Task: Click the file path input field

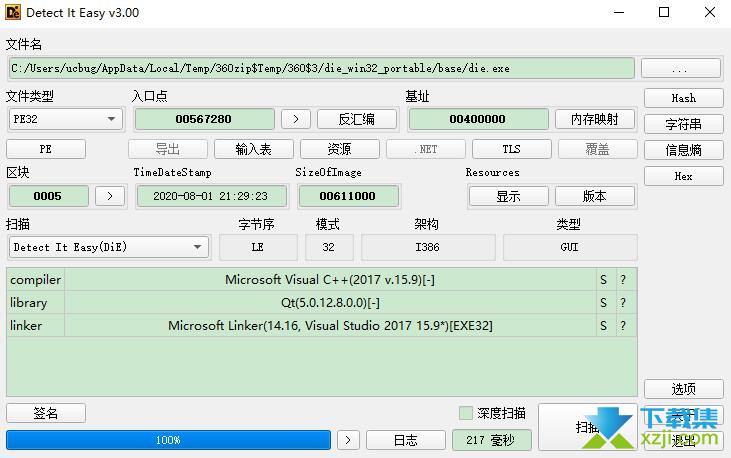Action: (x=322, y=69)
